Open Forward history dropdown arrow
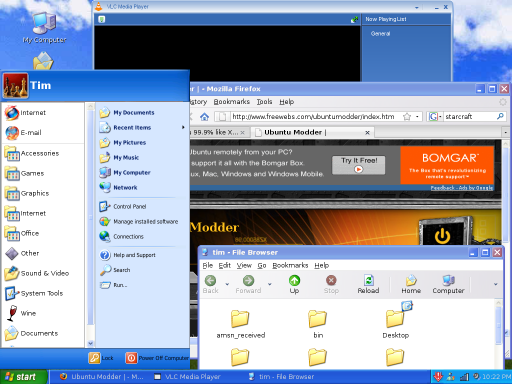 tap(270, 284)
